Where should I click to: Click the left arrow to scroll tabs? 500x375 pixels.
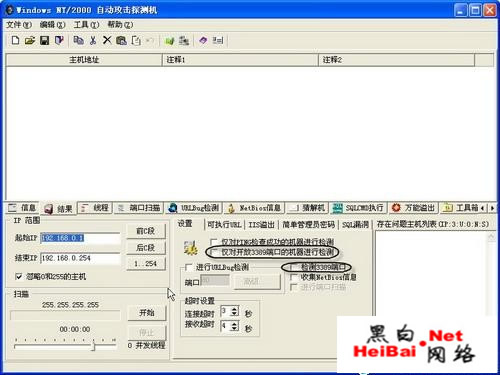[x=482, y=208]
